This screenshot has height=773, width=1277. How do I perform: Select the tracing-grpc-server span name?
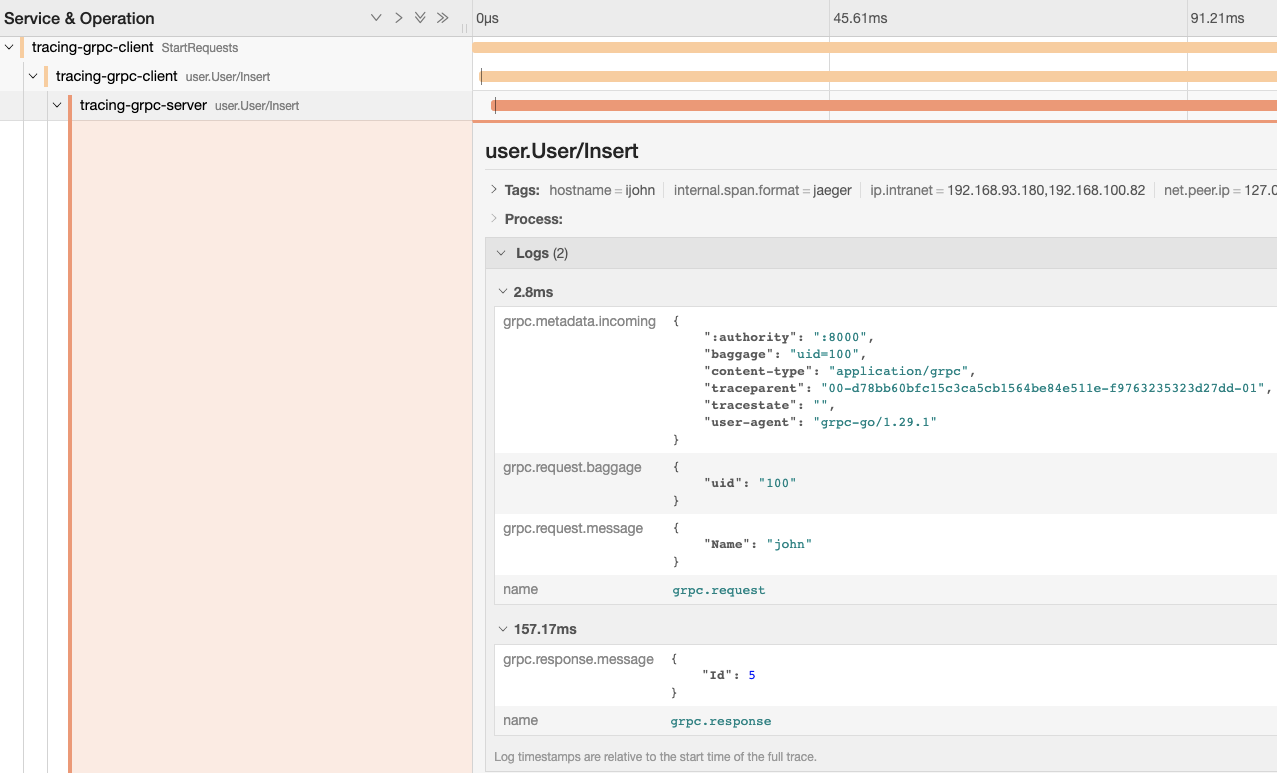(x=143, y=105)
